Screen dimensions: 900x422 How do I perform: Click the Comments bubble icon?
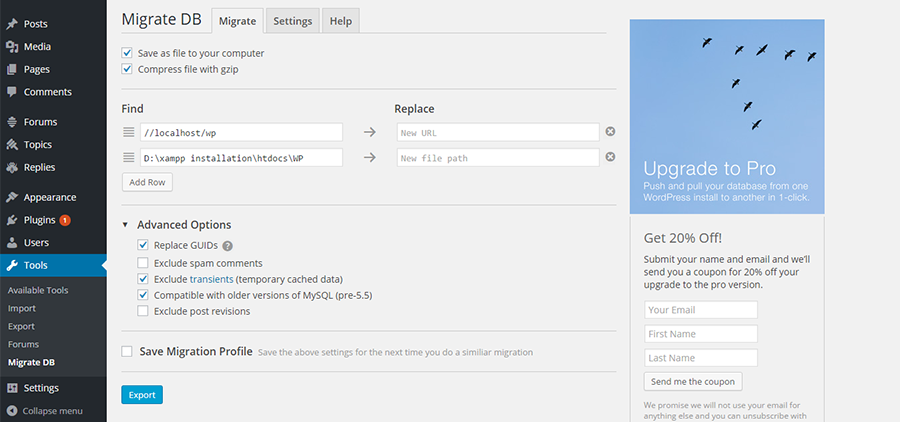coord(12,92)
